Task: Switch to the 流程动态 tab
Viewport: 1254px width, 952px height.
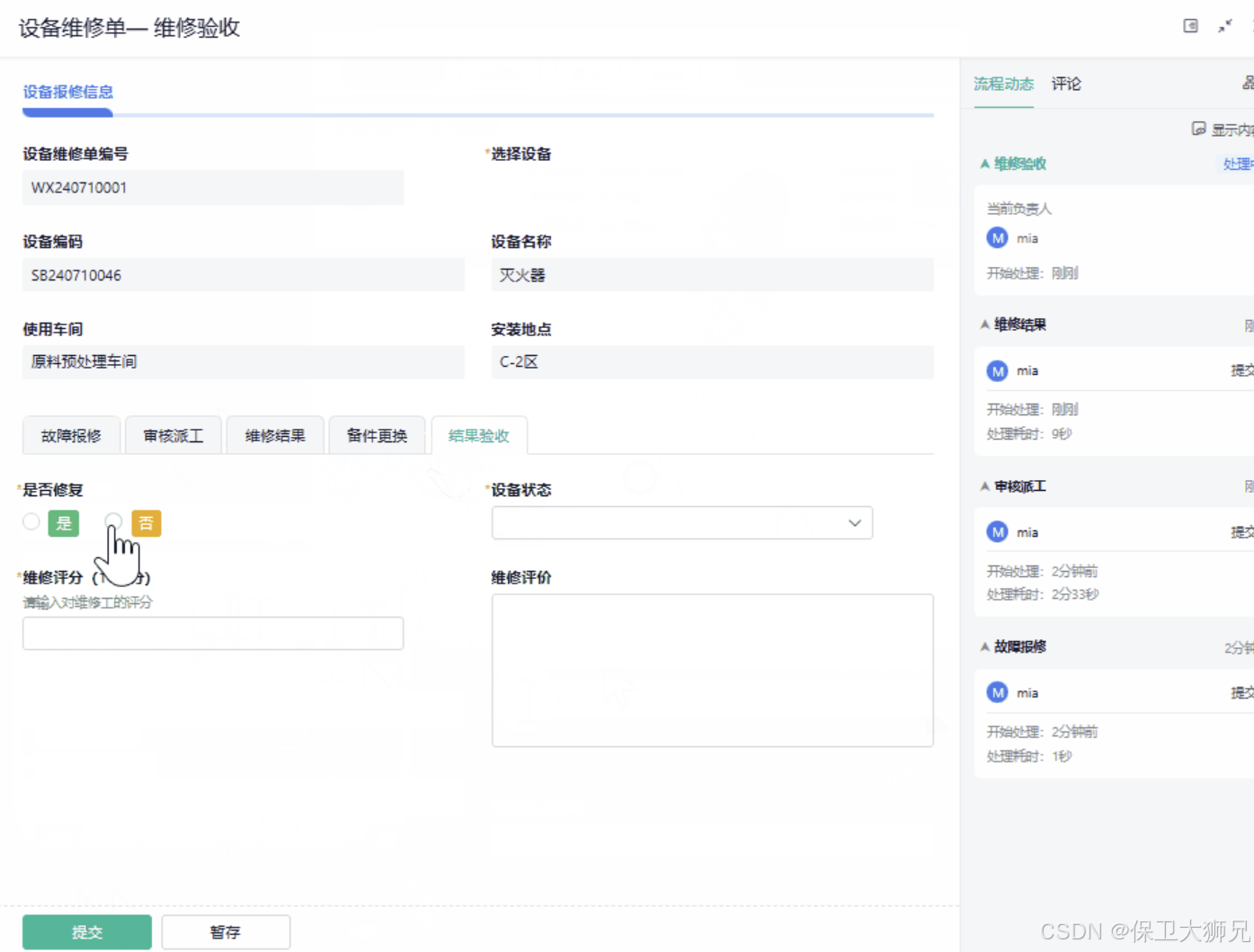Action: pos(1004,84)
